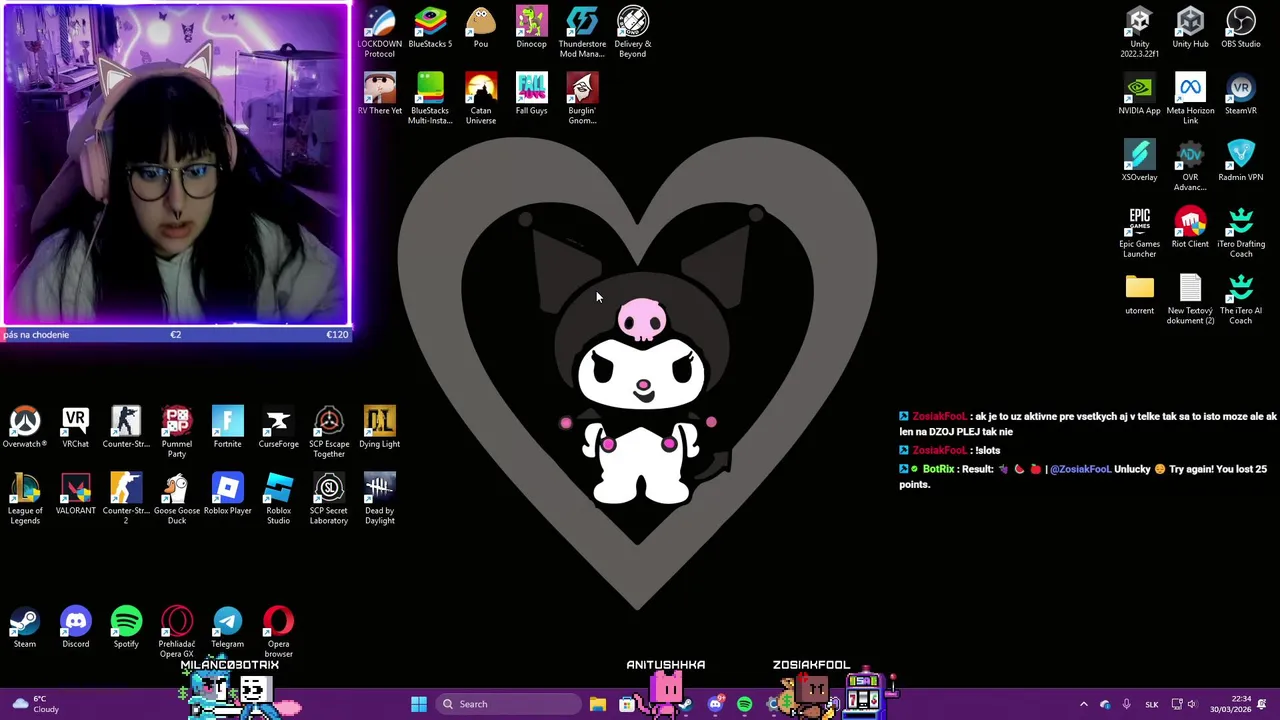The width and height of the screenshot is (1280, 720).
Task: Open Radmin VPN shortcut
Action: [x=1241, y=161]
